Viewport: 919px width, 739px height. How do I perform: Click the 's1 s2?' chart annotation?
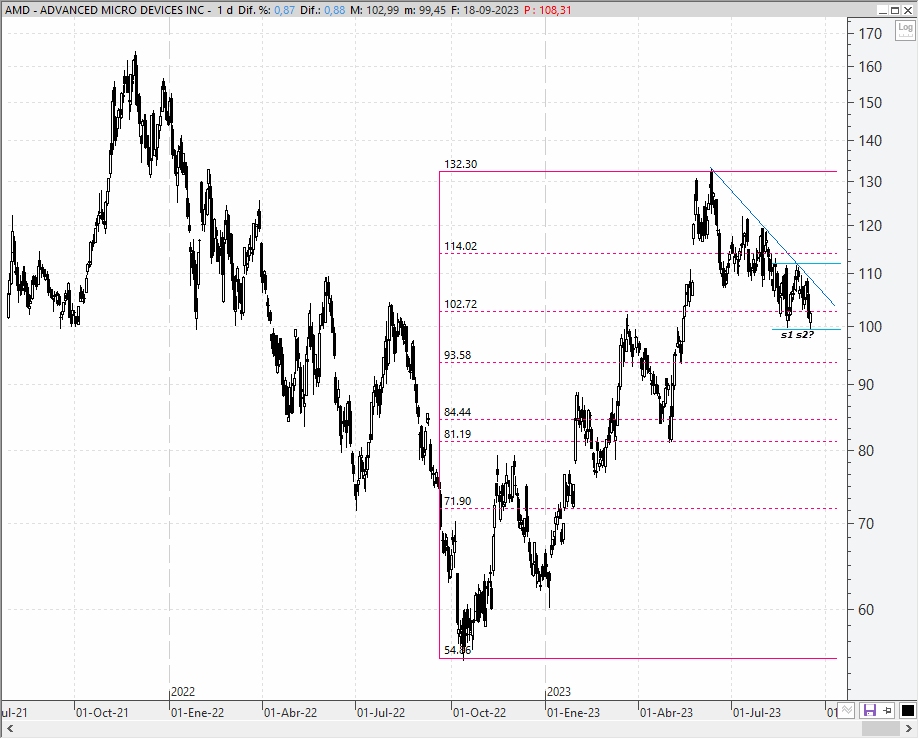click(797, 335)
